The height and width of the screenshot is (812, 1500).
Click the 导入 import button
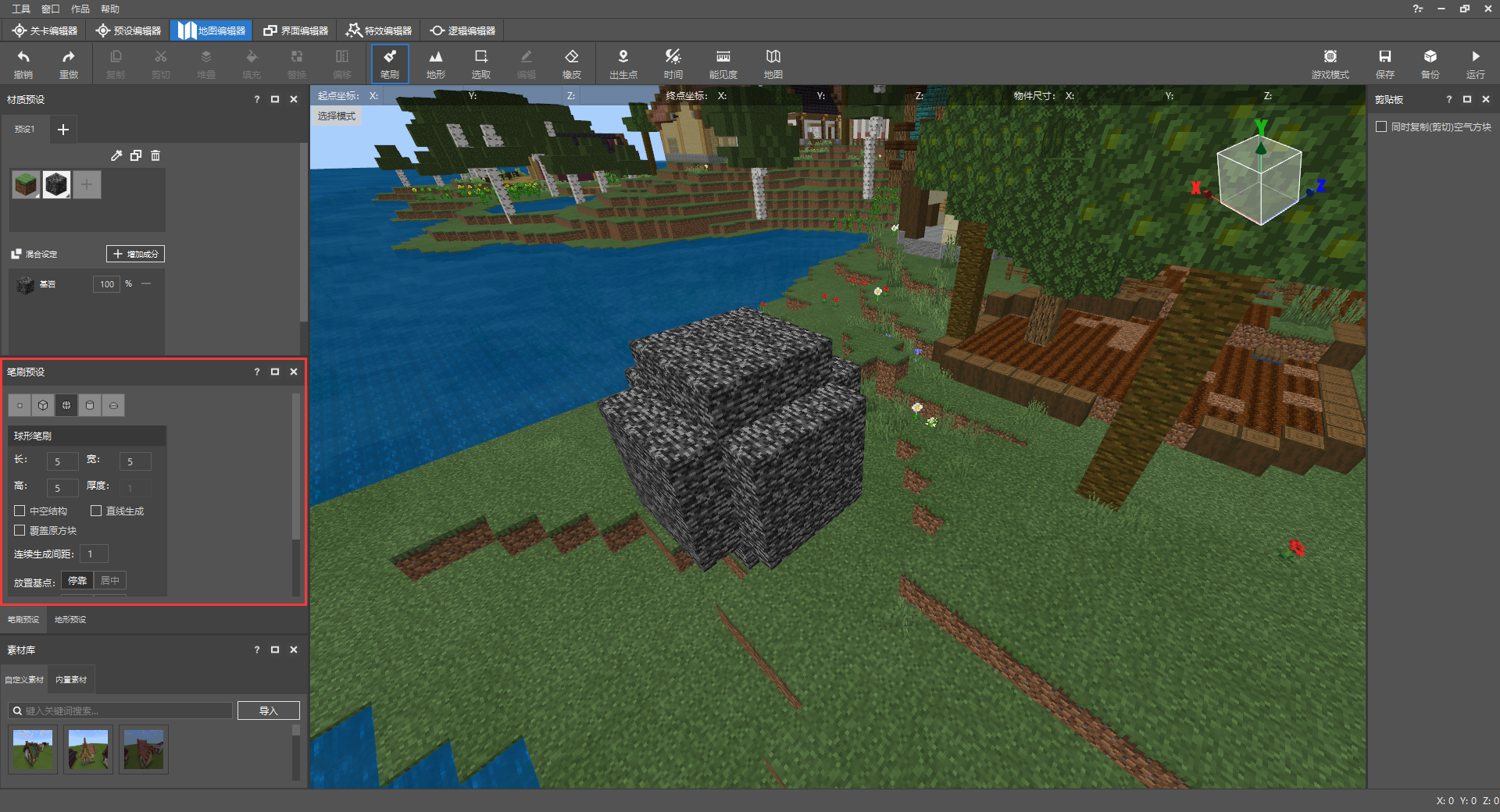click(x=269, y=710)
